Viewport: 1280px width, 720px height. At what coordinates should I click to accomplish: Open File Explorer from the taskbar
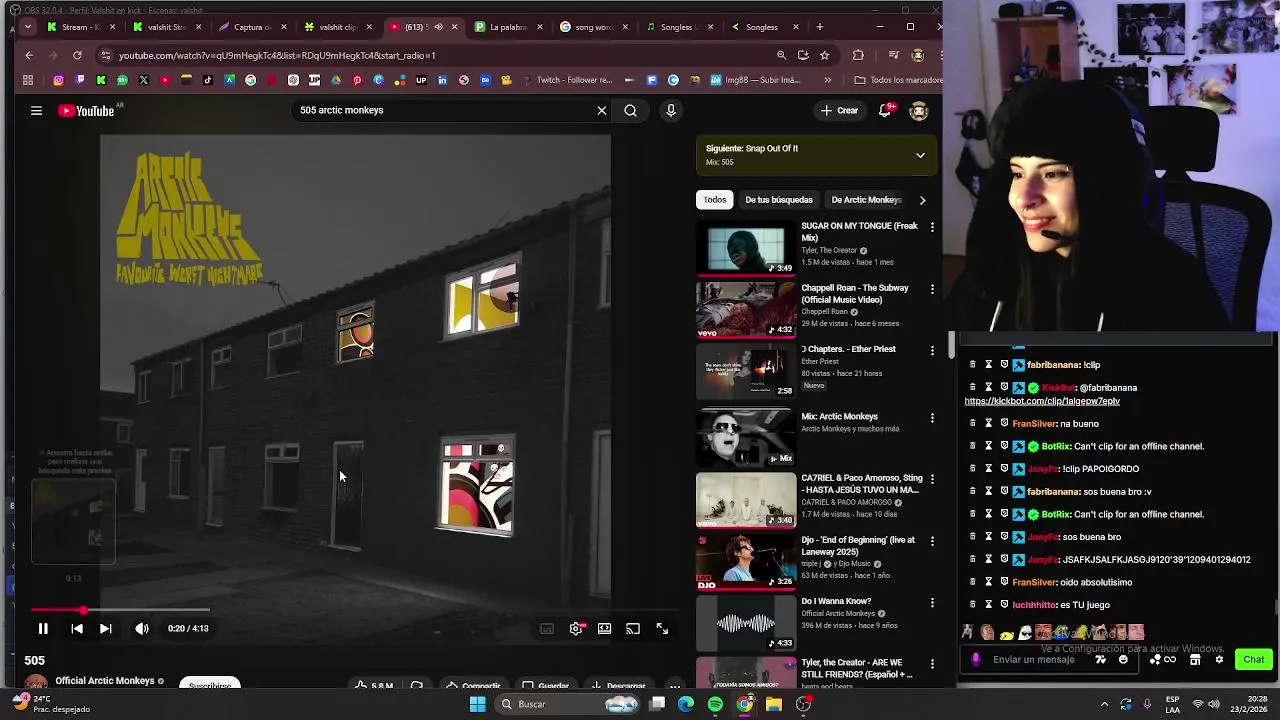(x=774, y=705)
